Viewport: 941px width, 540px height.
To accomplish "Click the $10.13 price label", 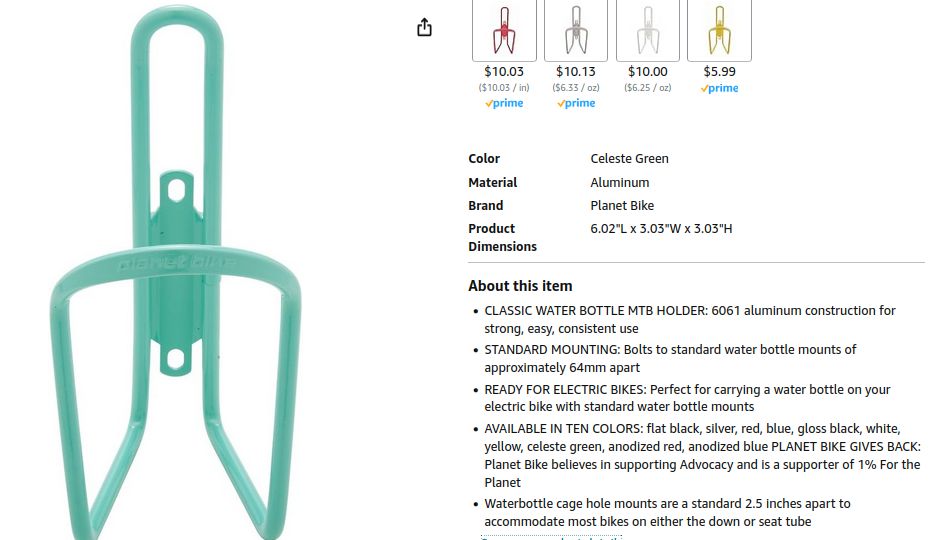I will click(576, 71).
